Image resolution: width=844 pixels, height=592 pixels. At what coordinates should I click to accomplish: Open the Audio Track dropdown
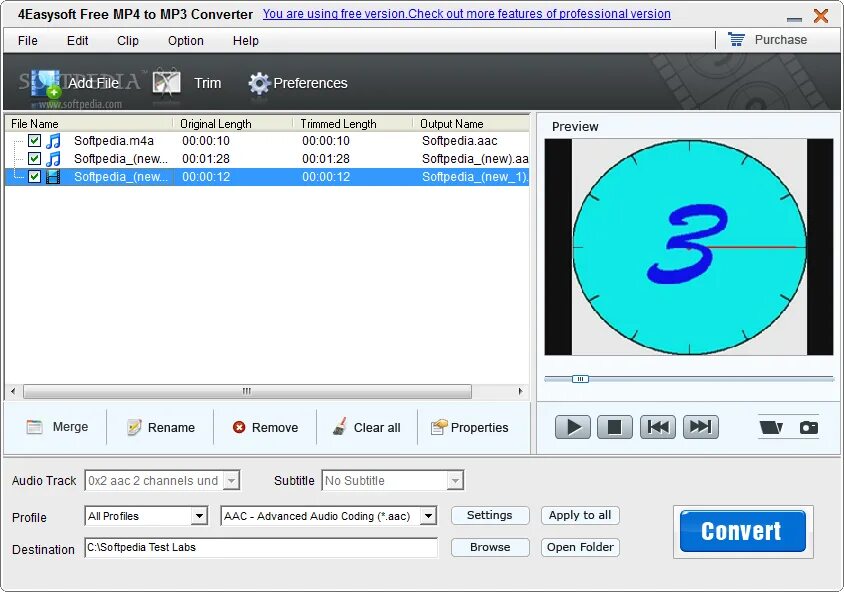click(231, 480)
